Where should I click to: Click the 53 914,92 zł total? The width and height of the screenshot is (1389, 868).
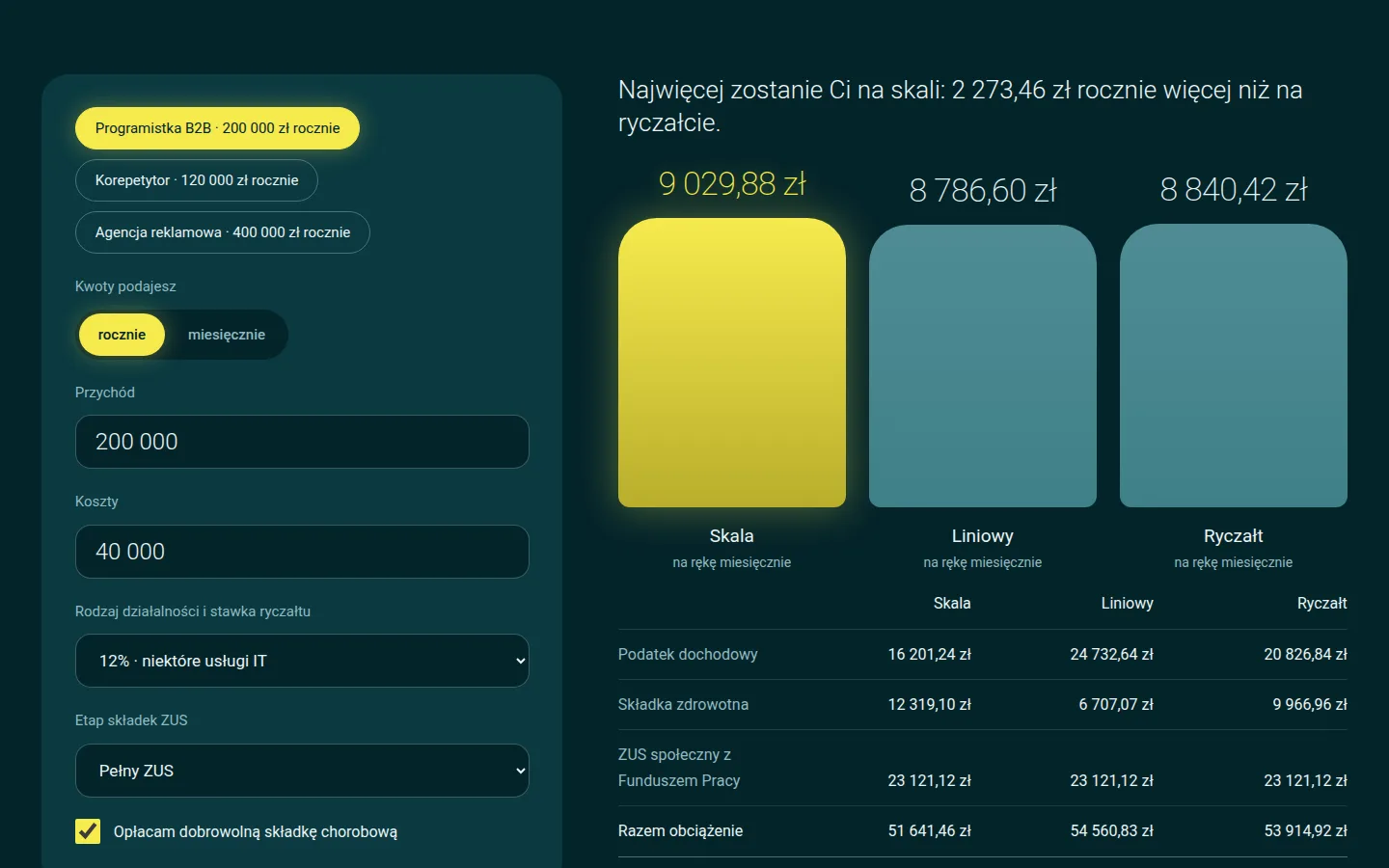pos(1306,830)
